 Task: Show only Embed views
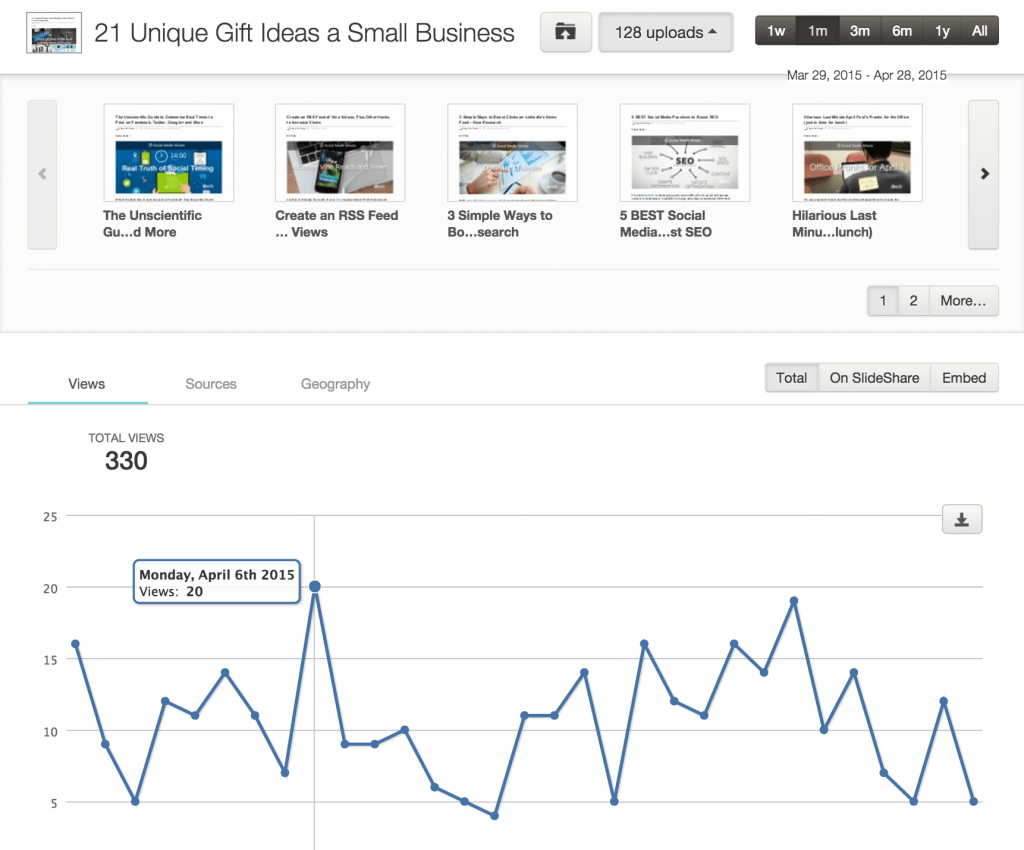[964, 378]
